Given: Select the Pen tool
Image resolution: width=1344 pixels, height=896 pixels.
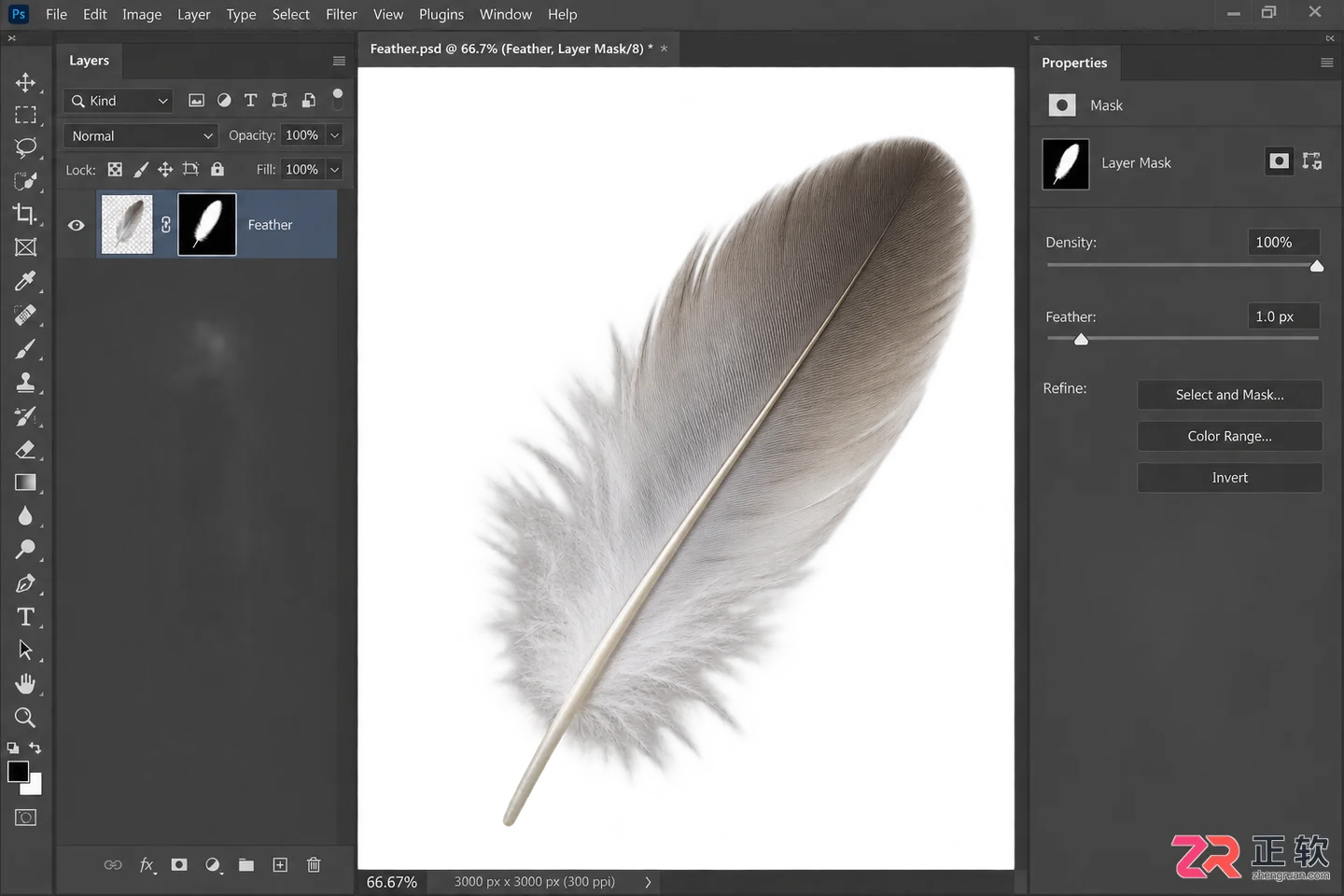Looking at the screenshot, I should click(x=25, y=583).
